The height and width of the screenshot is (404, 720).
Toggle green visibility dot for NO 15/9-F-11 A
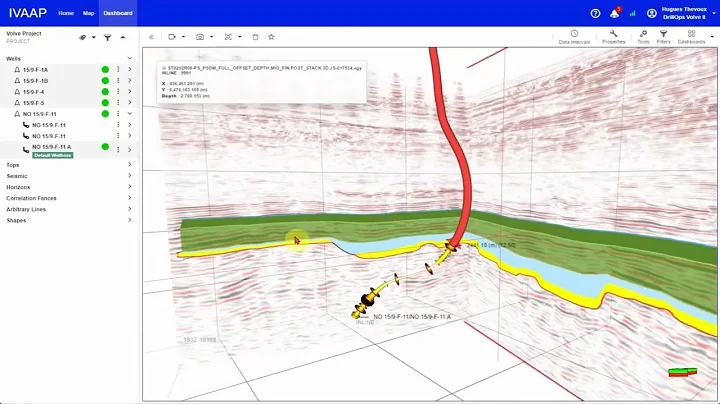pos(105,146)
